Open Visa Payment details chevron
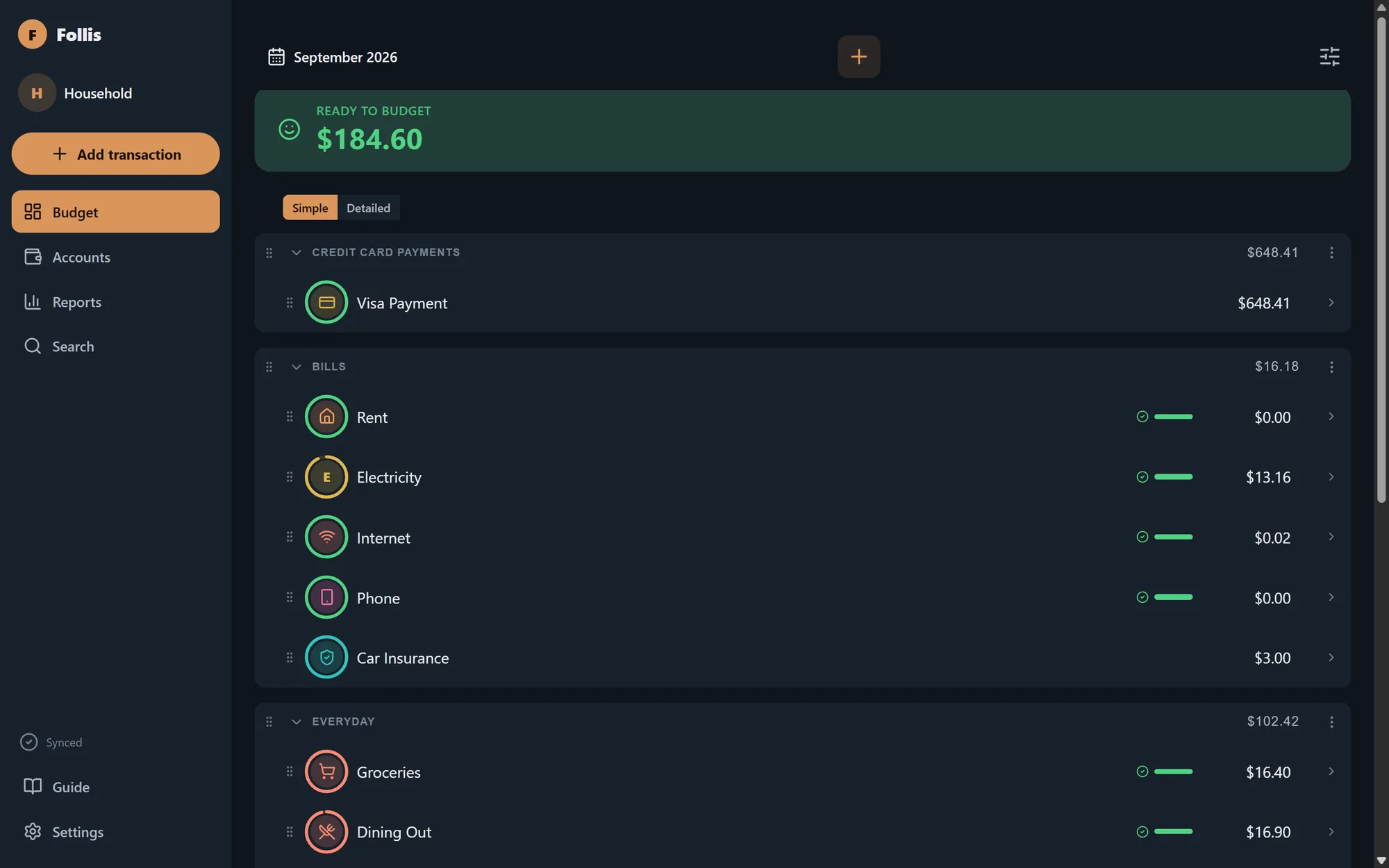The width and height of the screenshot is (1389, 868). (x=1331, y=303)
